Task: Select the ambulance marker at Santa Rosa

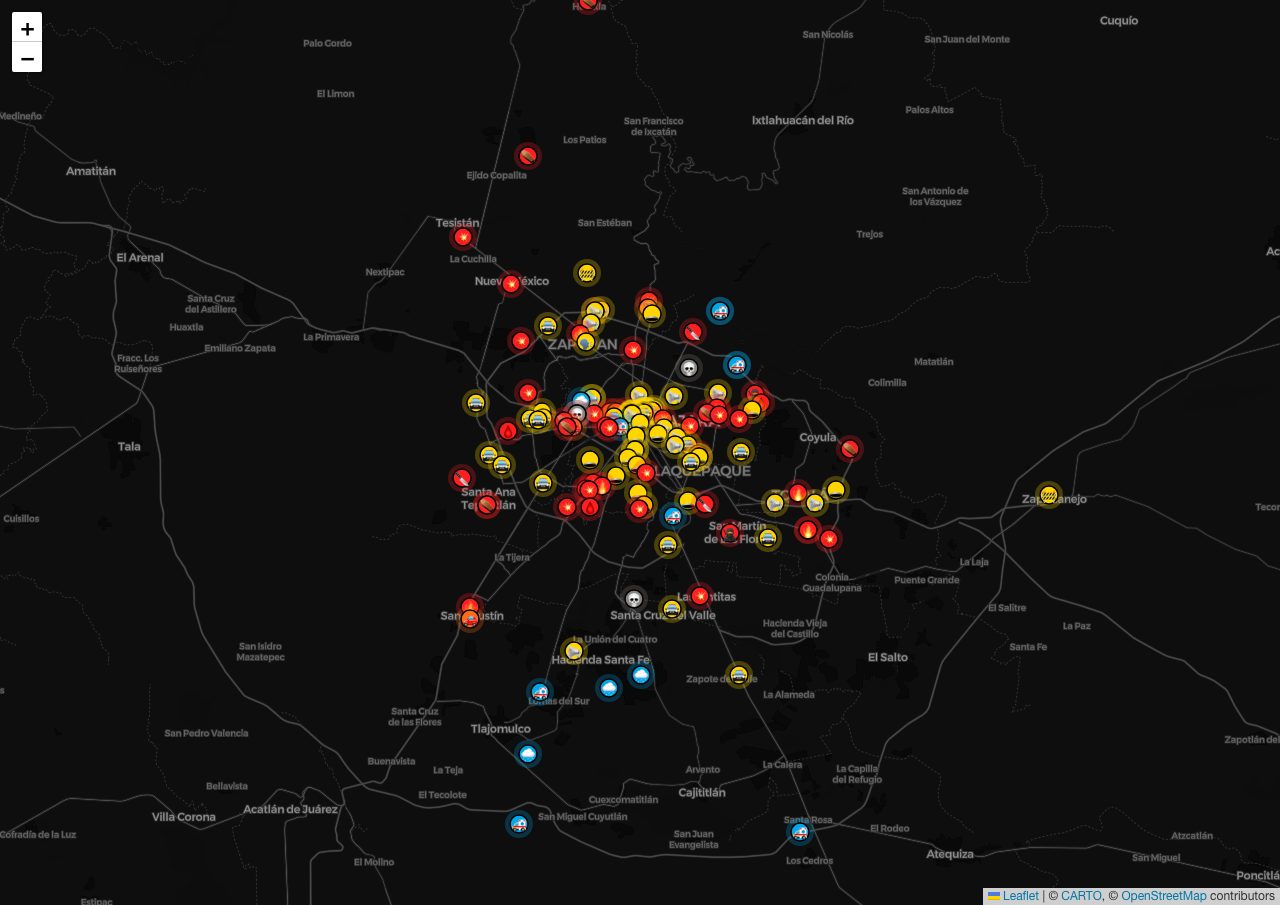Action: [799, 831]
